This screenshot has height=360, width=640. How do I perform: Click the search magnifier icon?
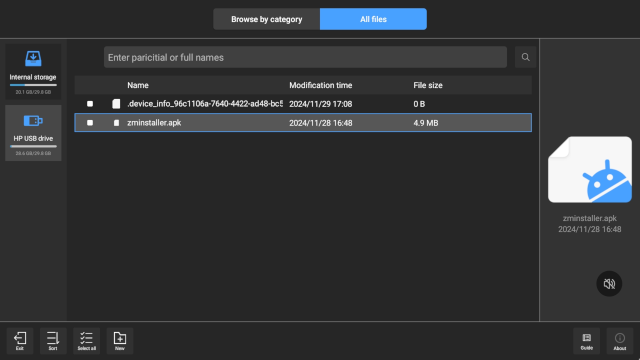pos(525,57)
